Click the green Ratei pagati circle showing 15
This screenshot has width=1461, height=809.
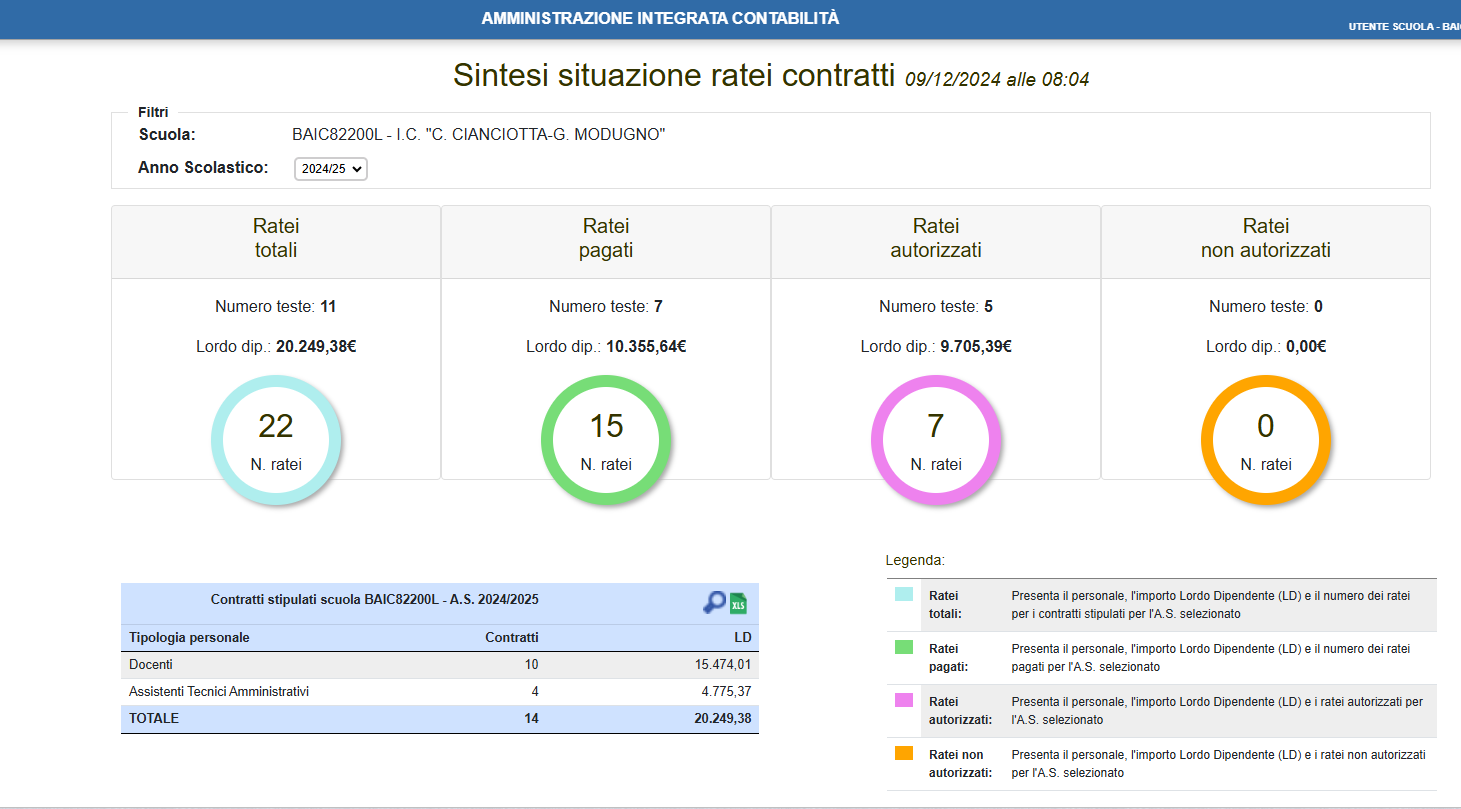tap(606, 439)
